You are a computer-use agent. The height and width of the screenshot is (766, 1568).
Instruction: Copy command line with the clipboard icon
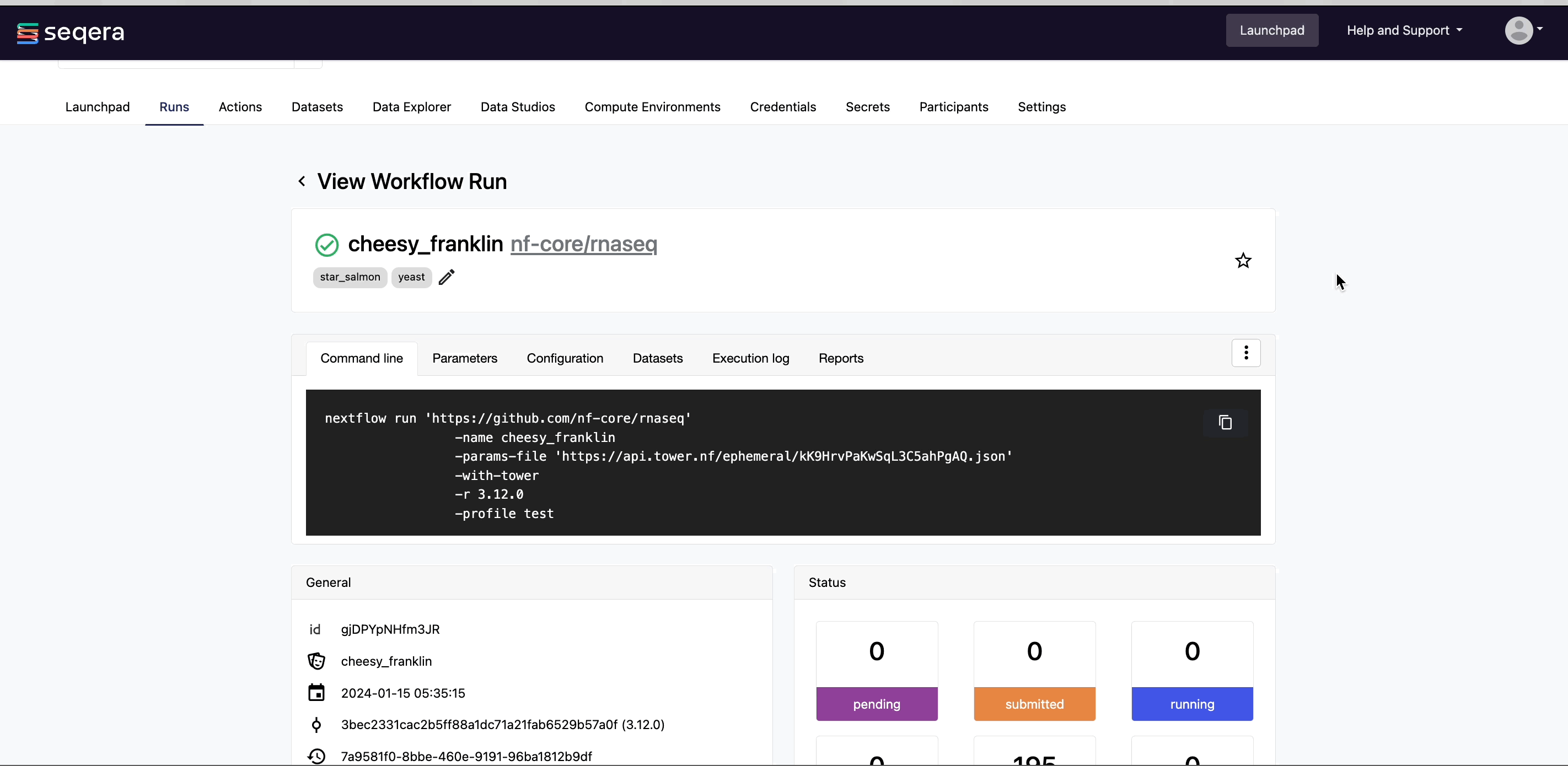tap(1225, 423)
